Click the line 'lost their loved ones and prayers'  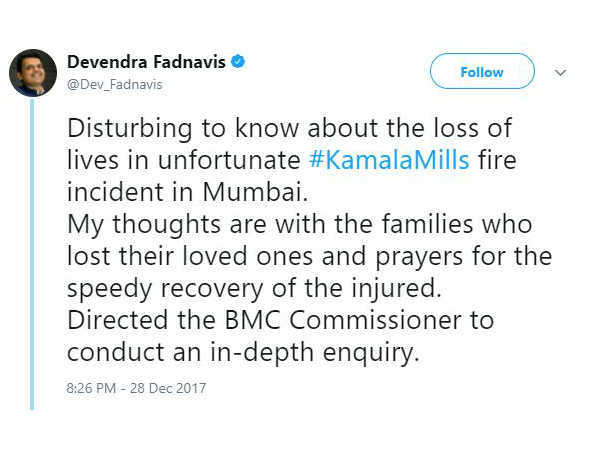coord(310,256)
